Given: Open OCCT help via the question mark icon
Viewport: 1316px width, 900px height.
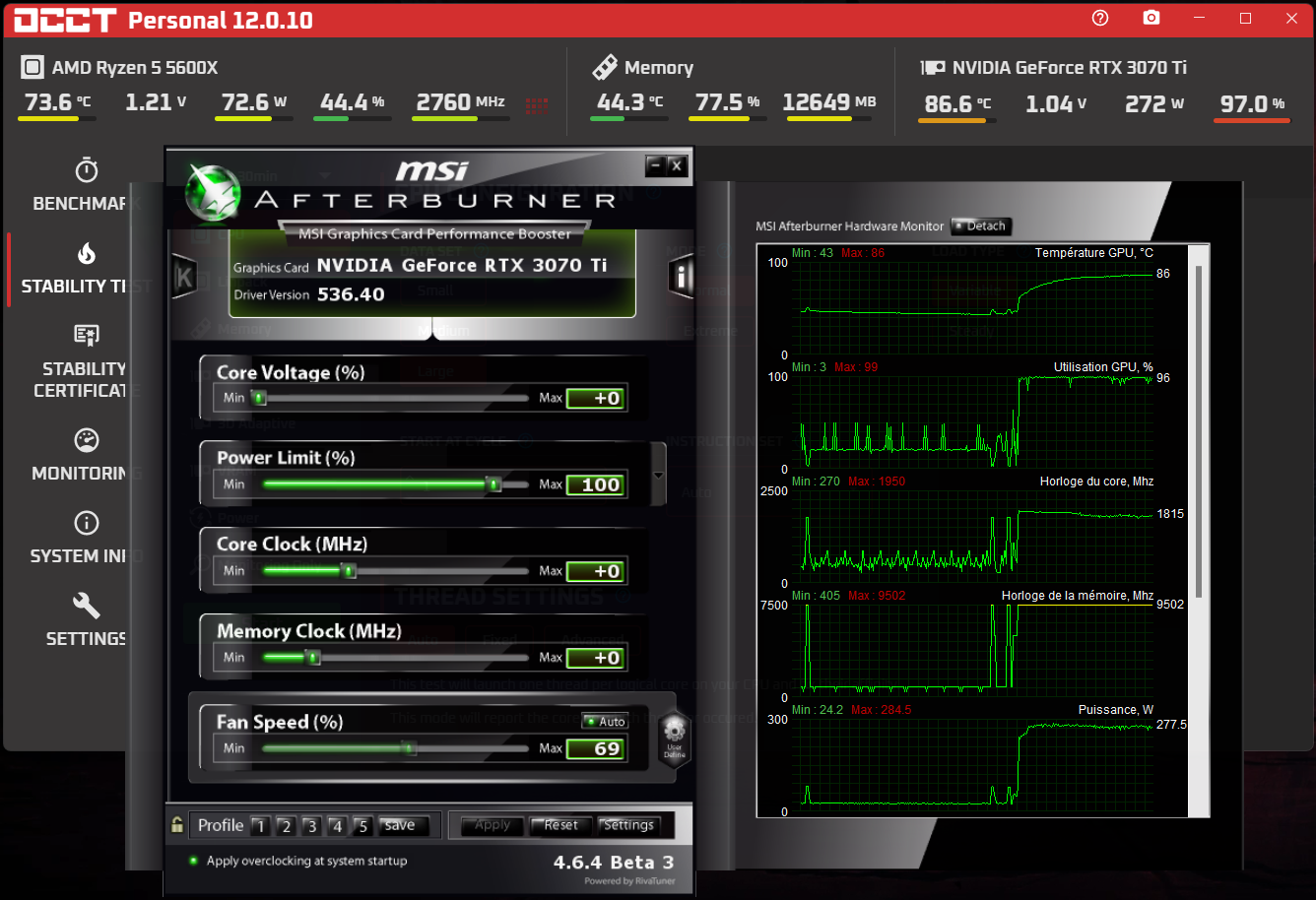Looking at the screenshot, I should click(1100, 18).
